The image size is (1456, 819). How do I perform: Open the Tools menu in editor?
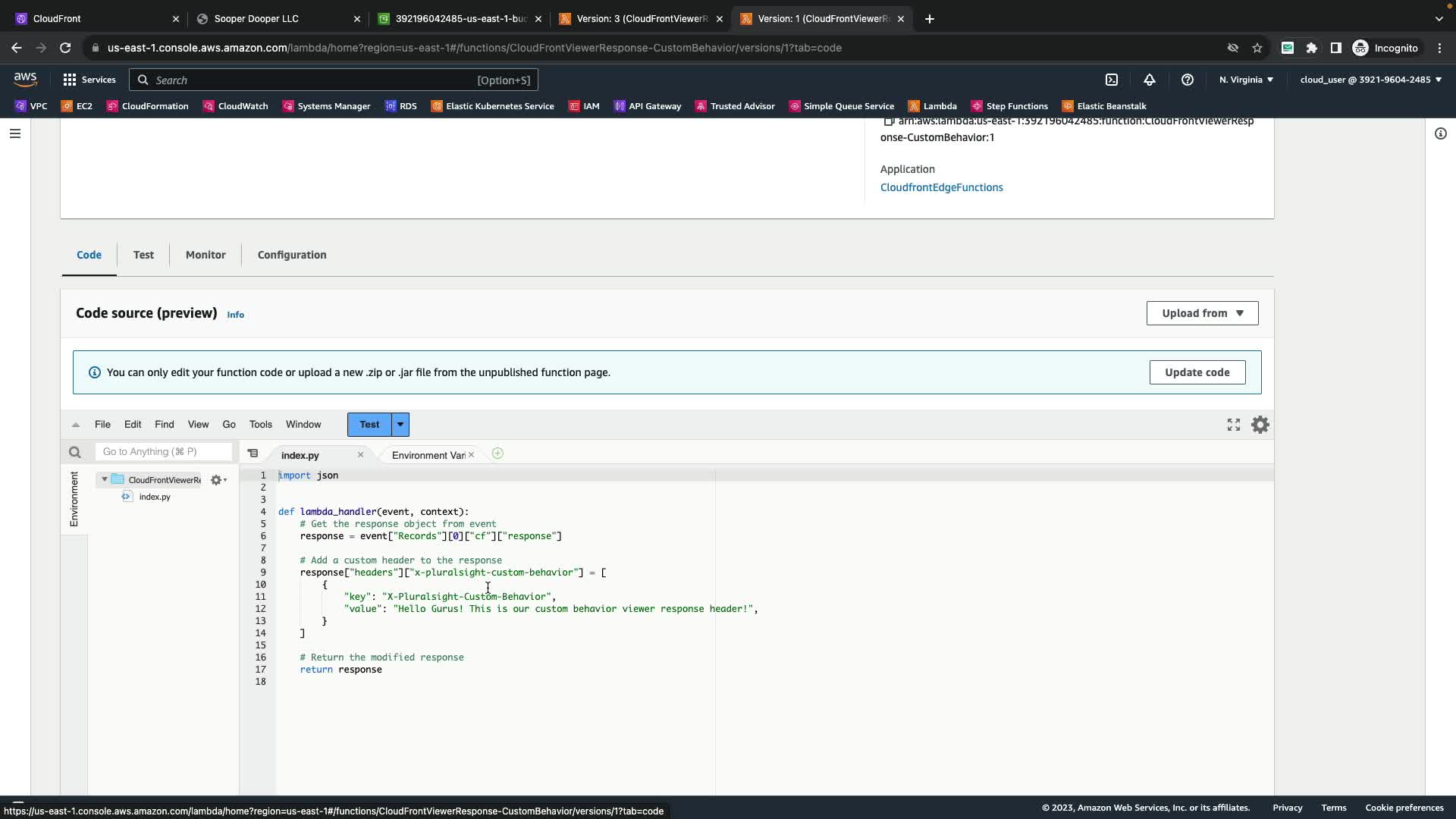click(x=260, y=425)
